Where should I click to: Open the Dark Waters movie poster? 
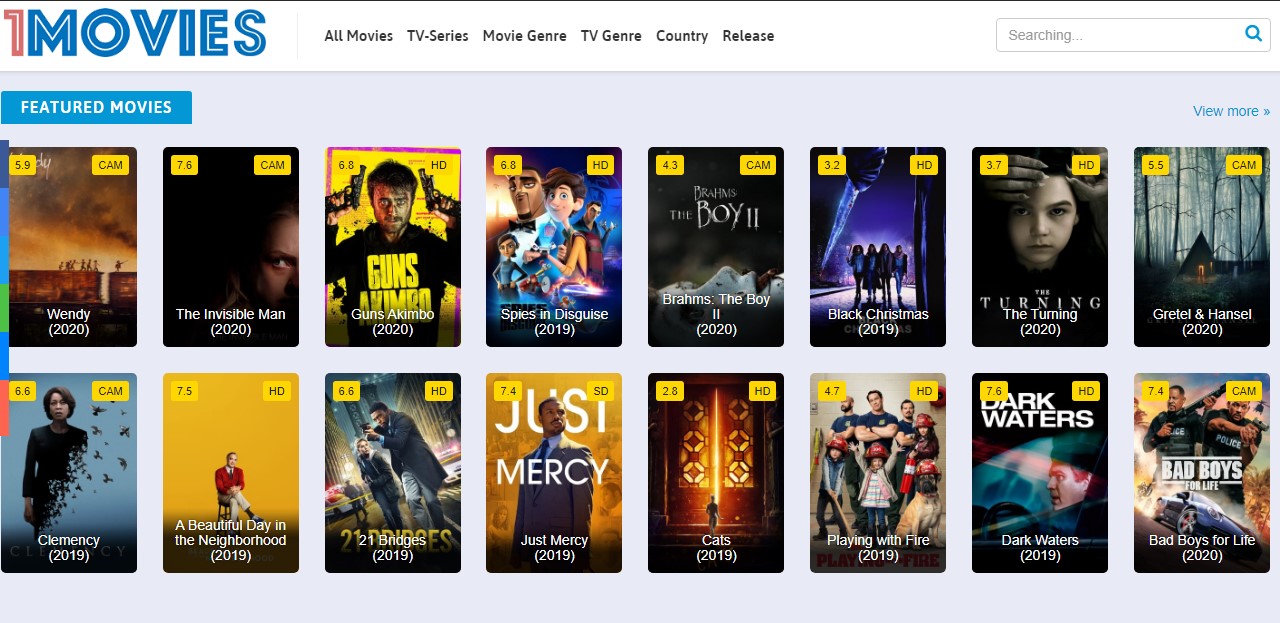click(1040, 473)
